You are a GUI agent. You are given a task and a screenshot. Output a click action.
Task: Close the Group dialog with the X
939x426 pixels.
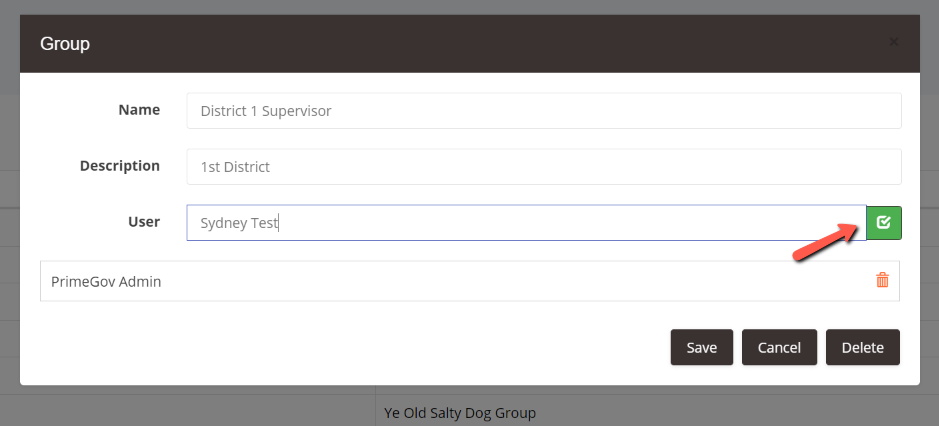[893, 42]
